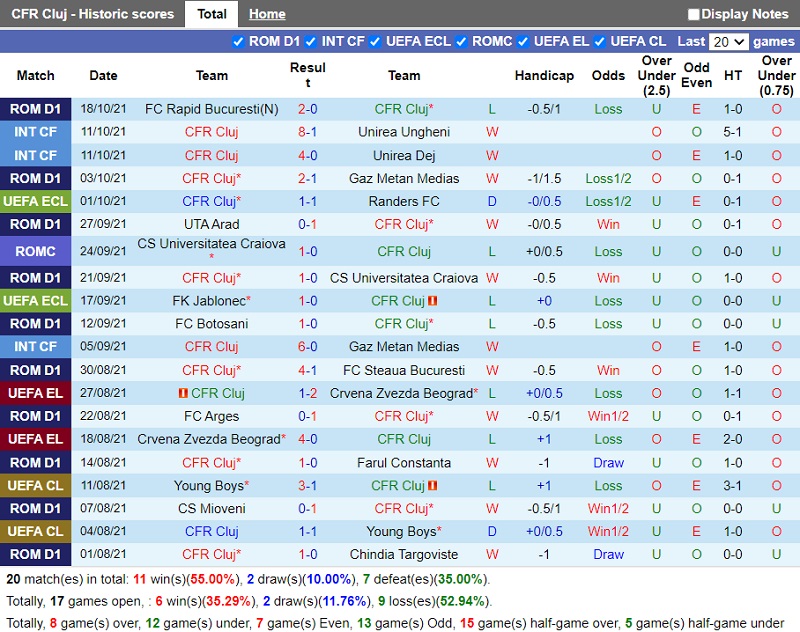The image size is (800, 632).
Task: Switch to the Home tab
Action: click(267, 14)
